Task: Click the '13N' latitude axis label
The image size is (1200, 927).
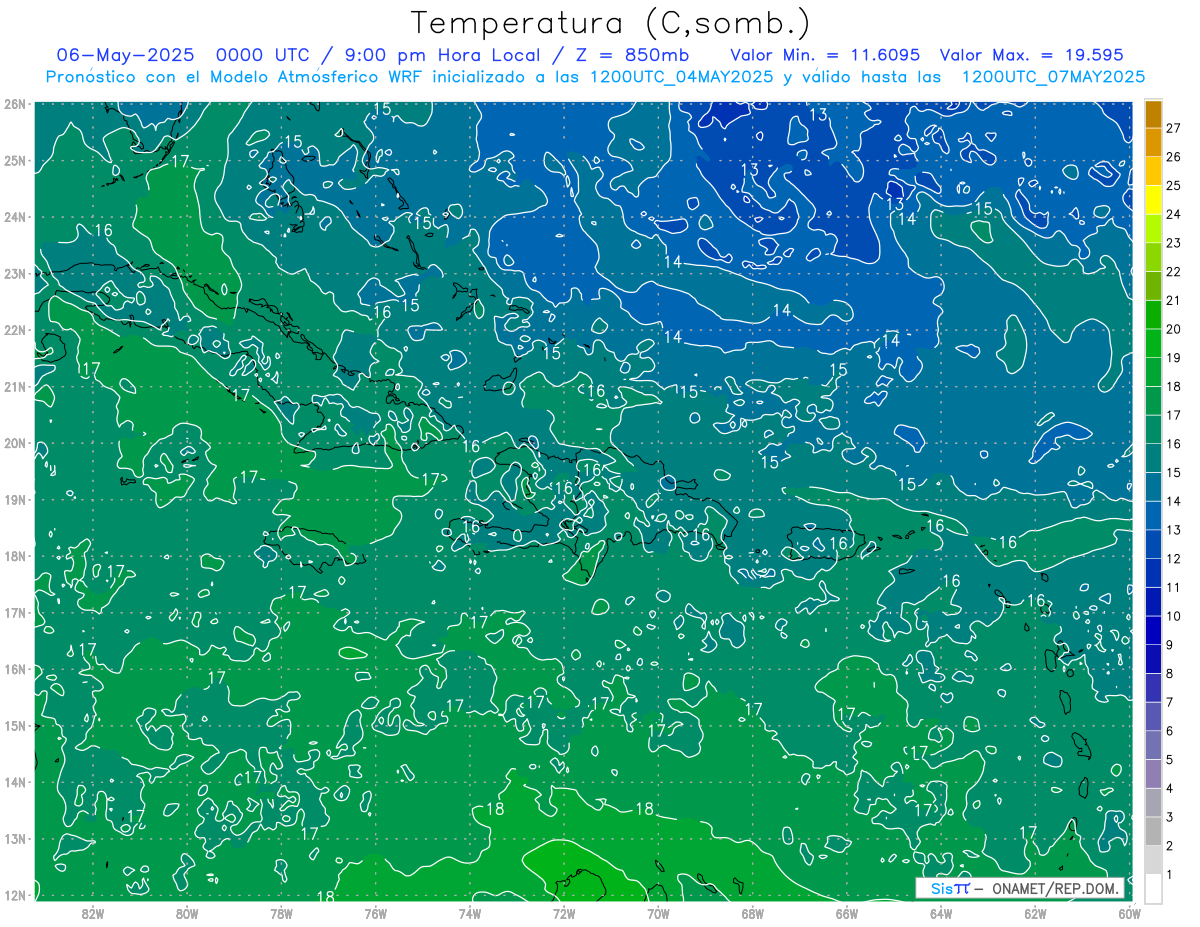Action: pos(16,838)
